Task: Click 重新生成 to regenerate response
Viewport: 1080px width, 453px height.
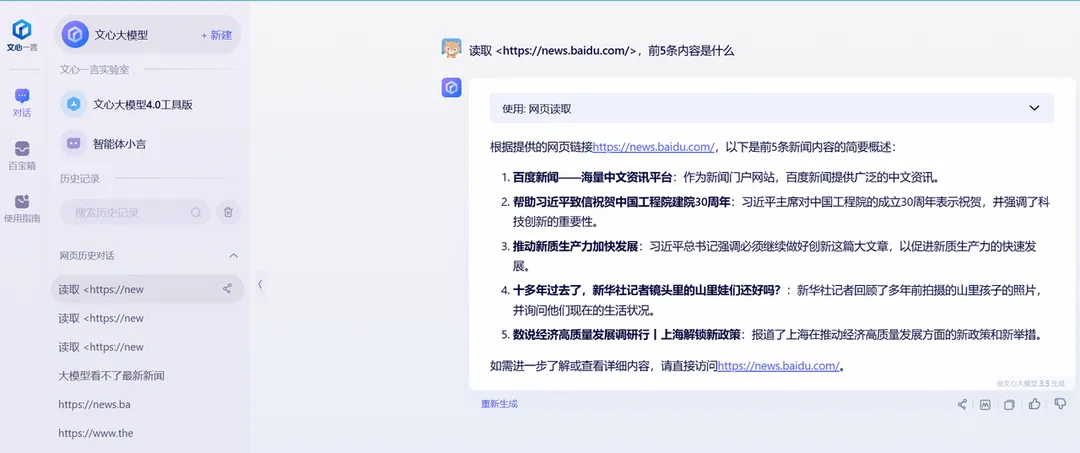Action: point(499,404)
